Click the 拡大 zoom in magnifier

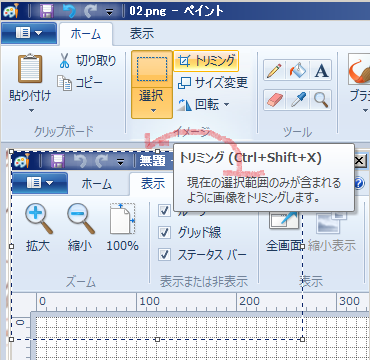(x=38, y=219)
